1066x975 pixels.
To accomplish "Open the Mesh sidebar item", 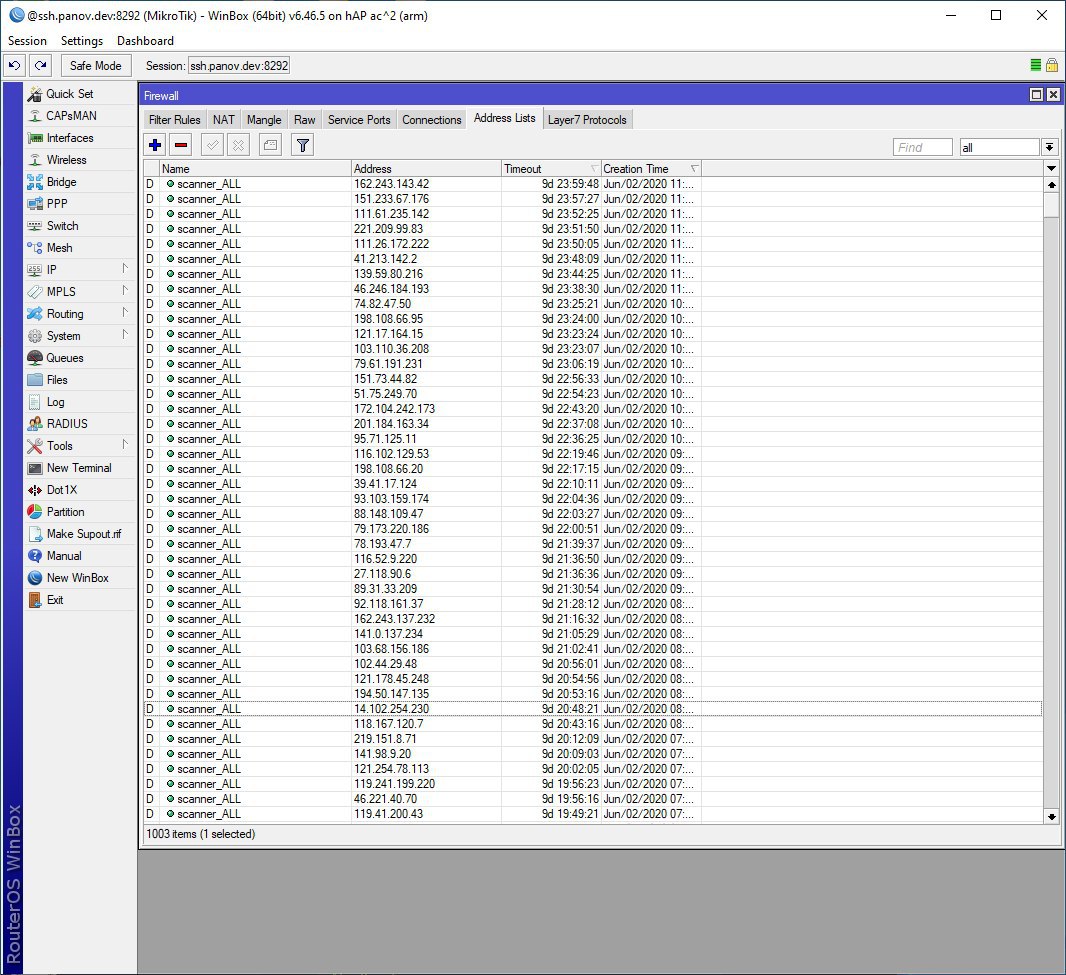I will tap(80, 247).
